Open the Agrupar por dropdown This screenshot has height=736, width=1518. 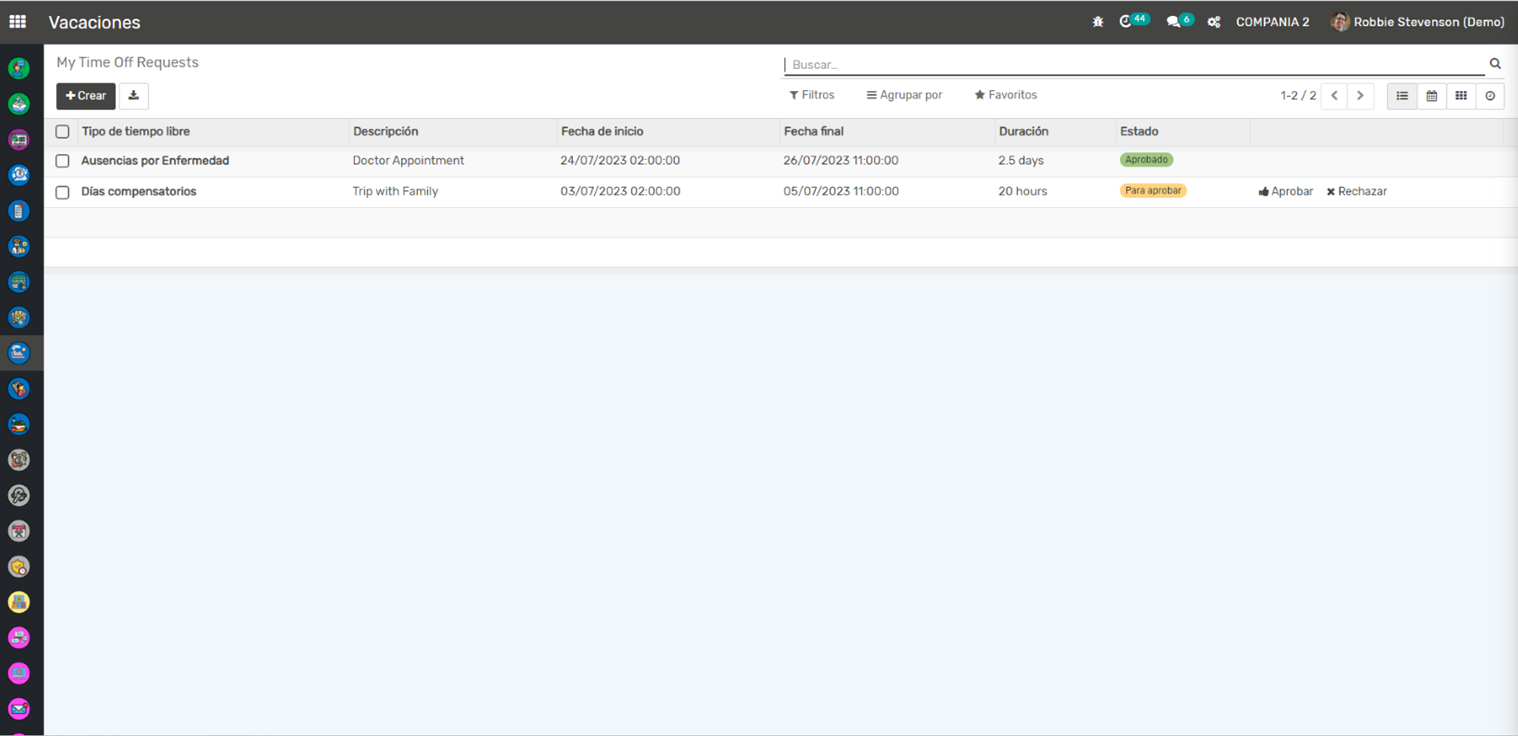[904, 95]
